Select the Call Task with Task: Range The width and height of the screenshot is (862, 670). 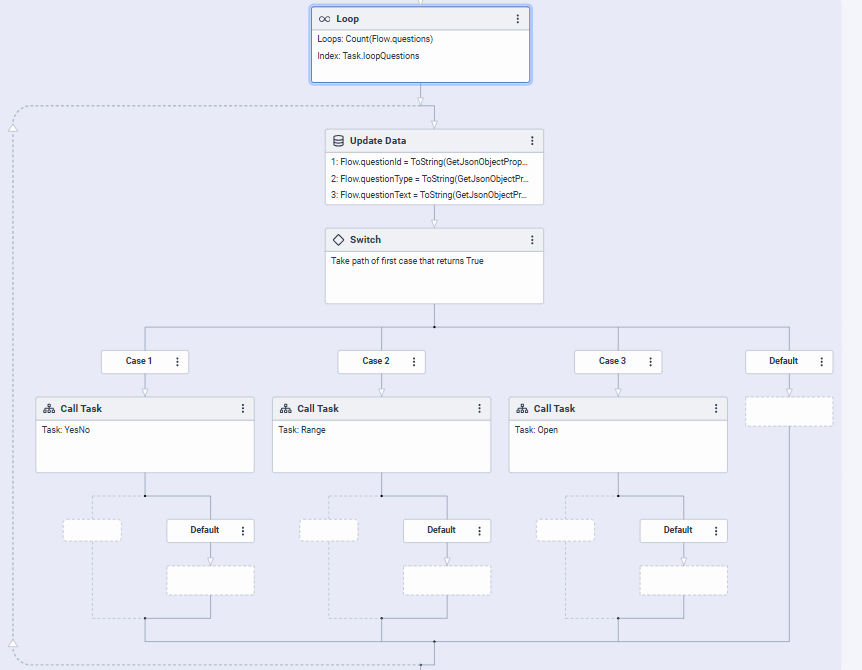click(x=381, y=445)
